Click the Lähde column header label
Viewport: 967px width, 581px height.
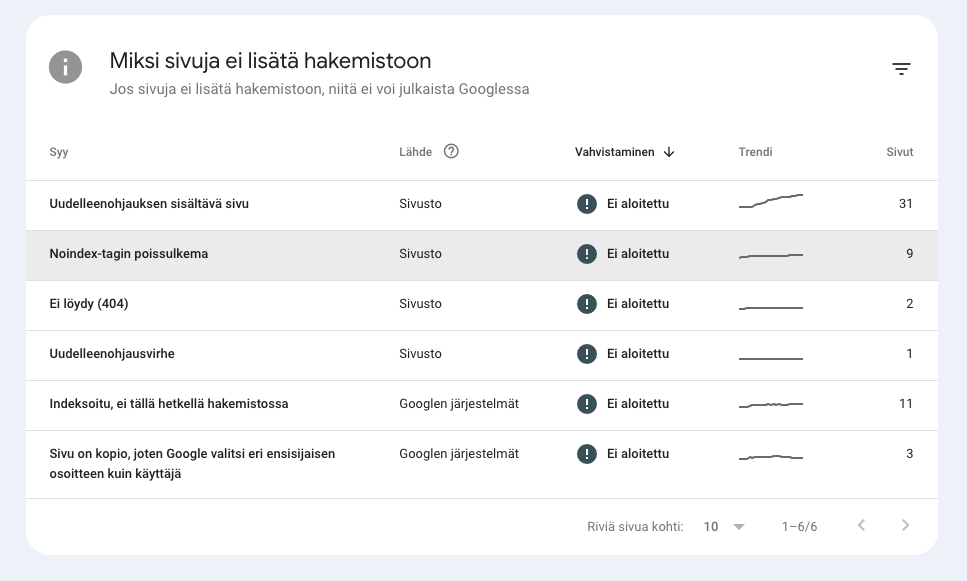tap(414, 152)
